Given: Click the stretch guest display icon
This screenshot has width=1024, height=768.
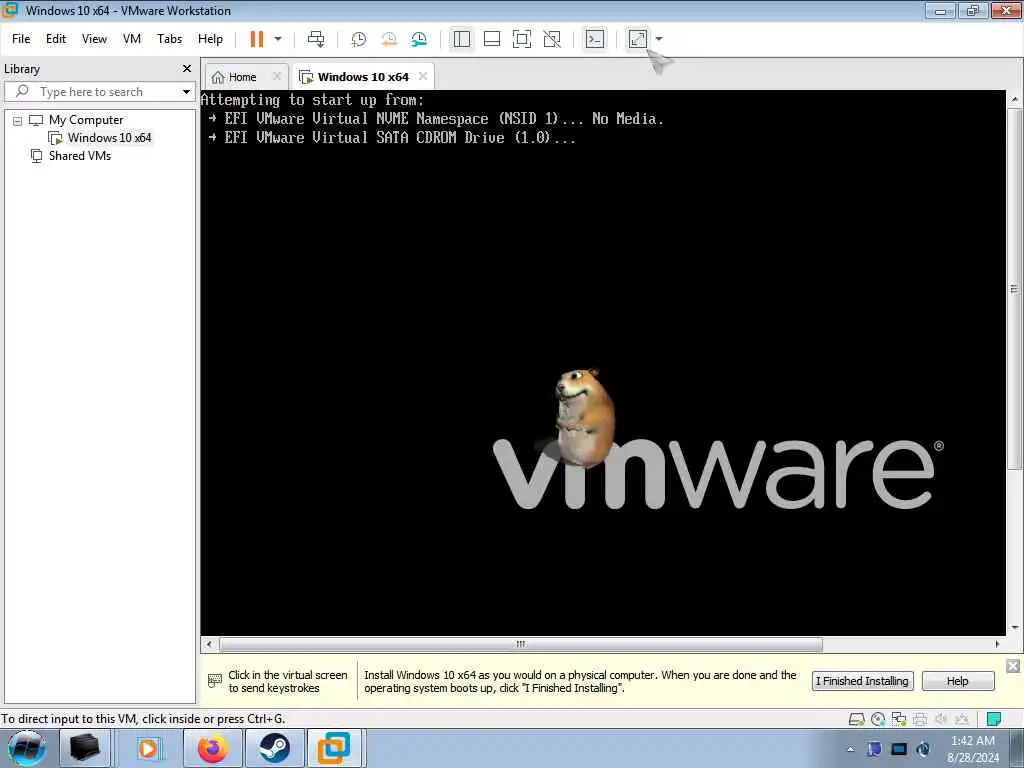Looking at the screenshot, I should (637, 39).
